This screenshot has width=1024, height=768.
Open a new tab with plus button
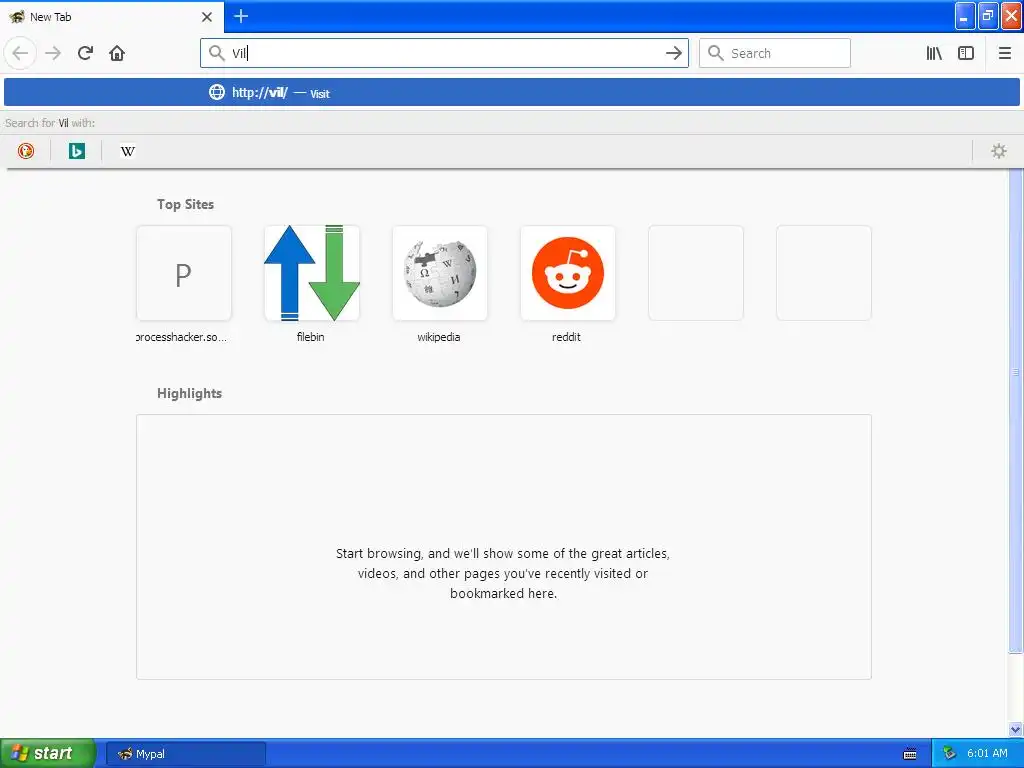(x=241, y=16)
